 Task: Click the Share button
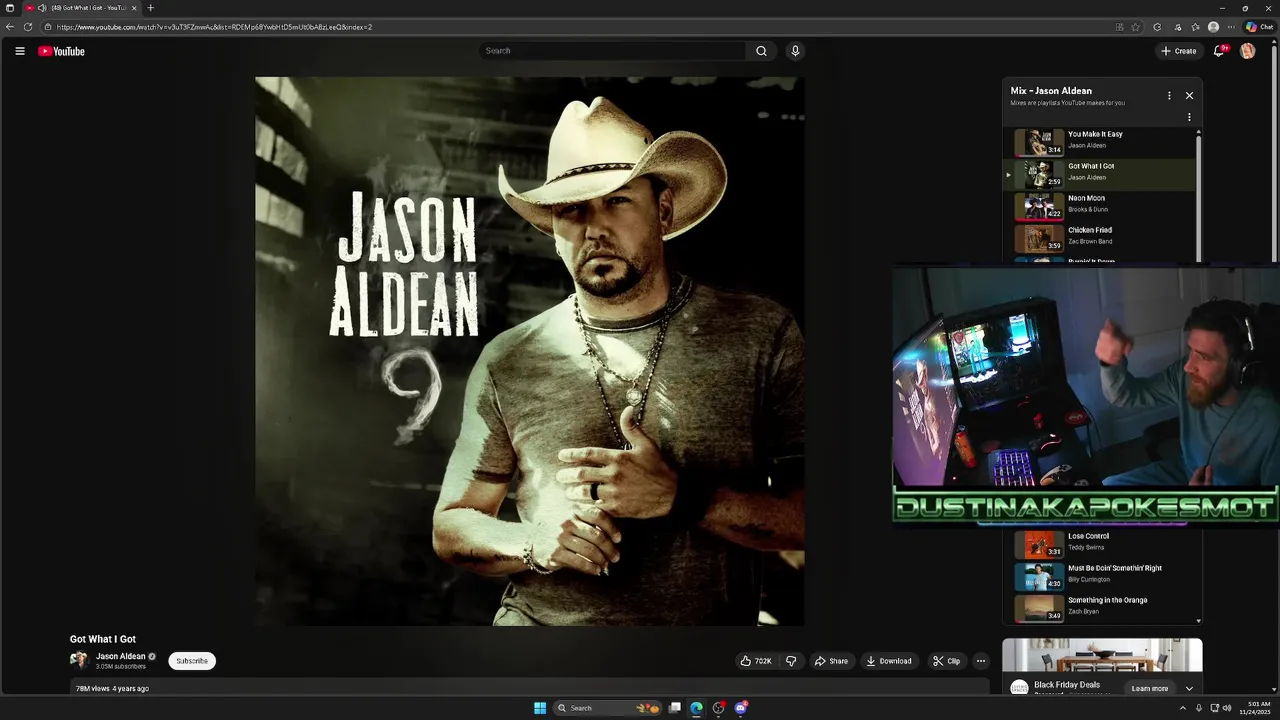point(831,661)
